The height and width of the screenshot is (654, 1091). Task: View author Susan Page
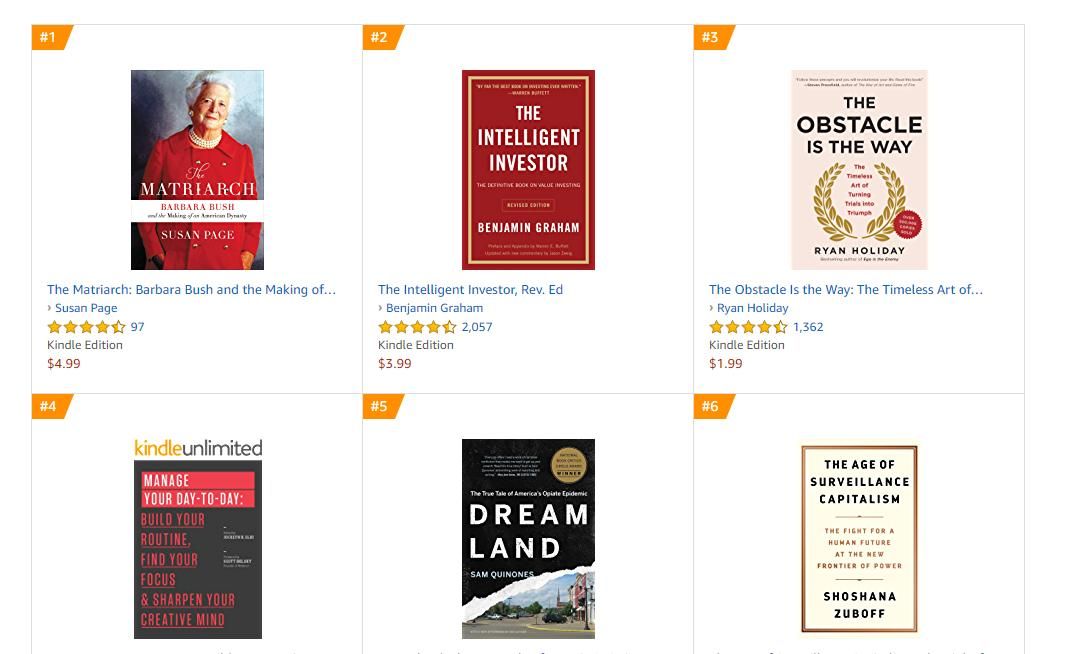click(x=86, y=308)
